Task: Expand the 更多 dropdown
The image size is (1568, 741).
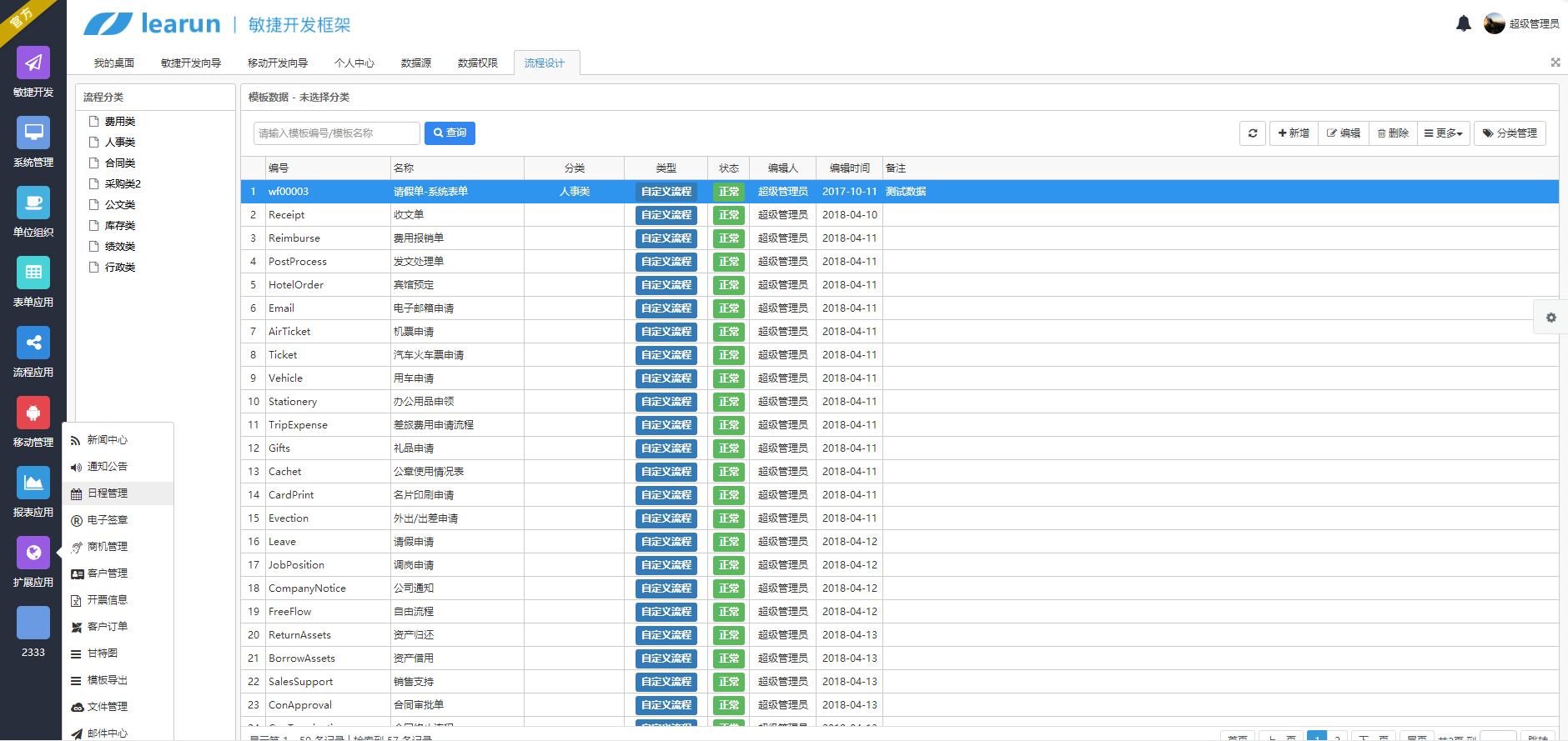Action: coord(1443,133)
